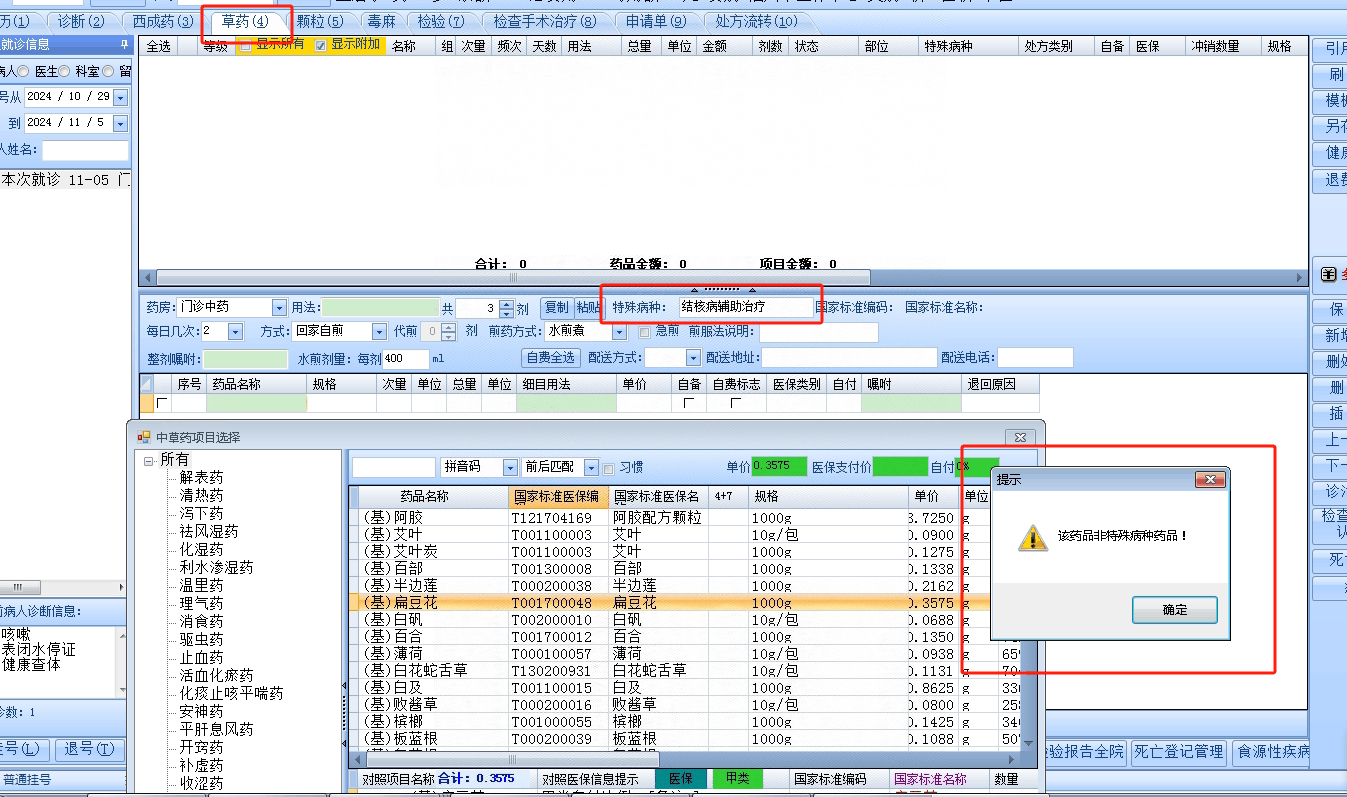Click the 粘贴 button
Image resolution: width=1347 pixels, height=797 pixels.
(588, 308)
